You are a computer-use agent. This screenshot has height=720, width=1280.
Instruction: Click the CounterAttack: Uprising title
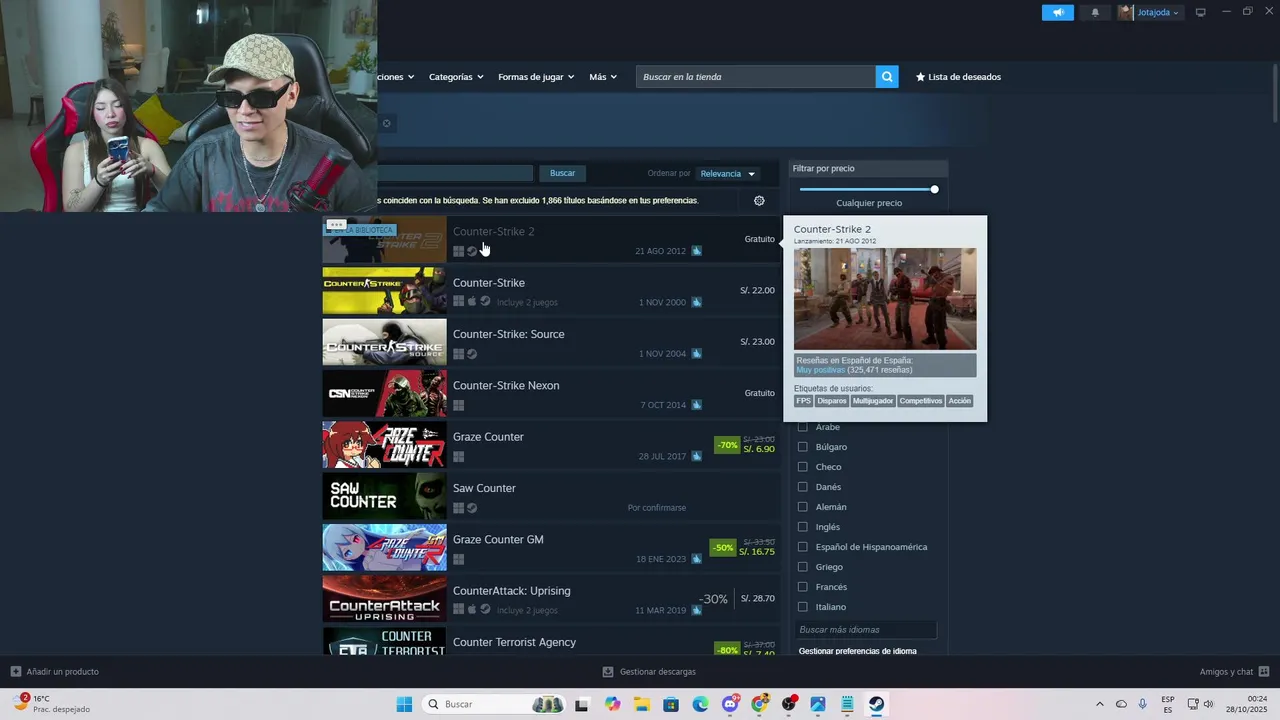point(512,591)
